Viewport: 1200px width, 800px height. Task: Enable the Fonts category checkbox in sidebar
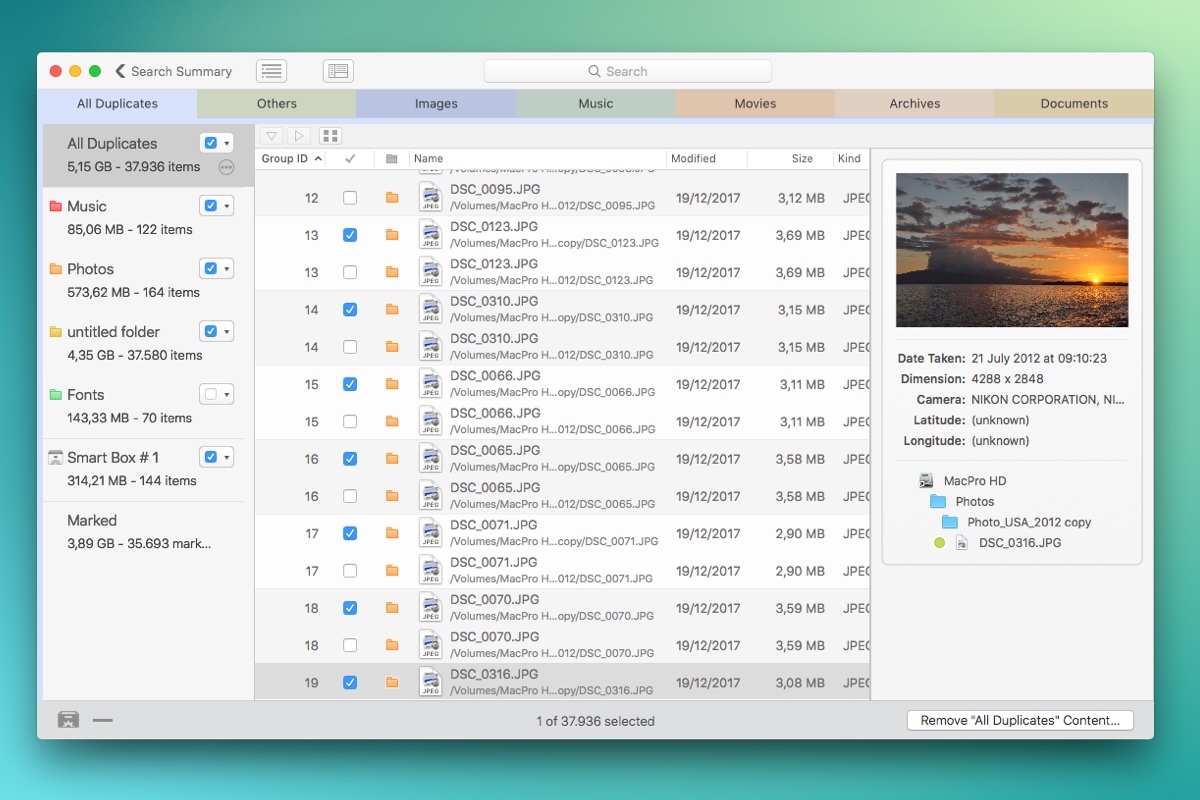click(x=210, y=395)
